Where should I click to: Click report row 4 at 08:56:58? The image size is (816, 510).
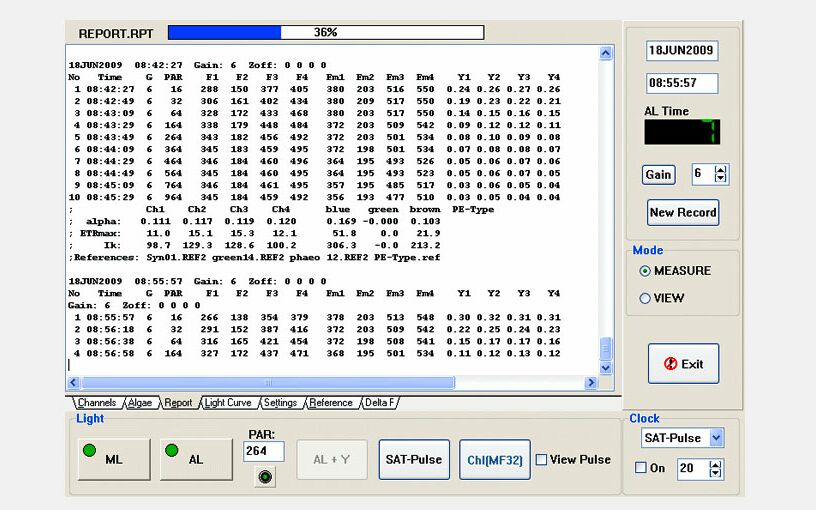pos(314,353)
